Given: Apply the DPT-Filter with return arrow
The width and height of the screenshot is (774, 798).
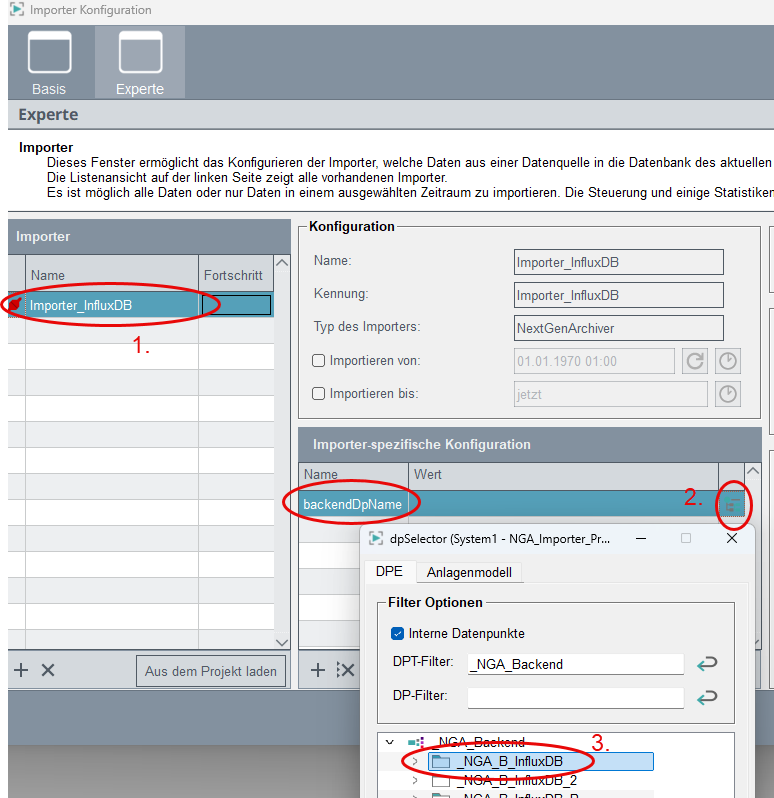Looking at the screenshot, I should pos(707,664).
